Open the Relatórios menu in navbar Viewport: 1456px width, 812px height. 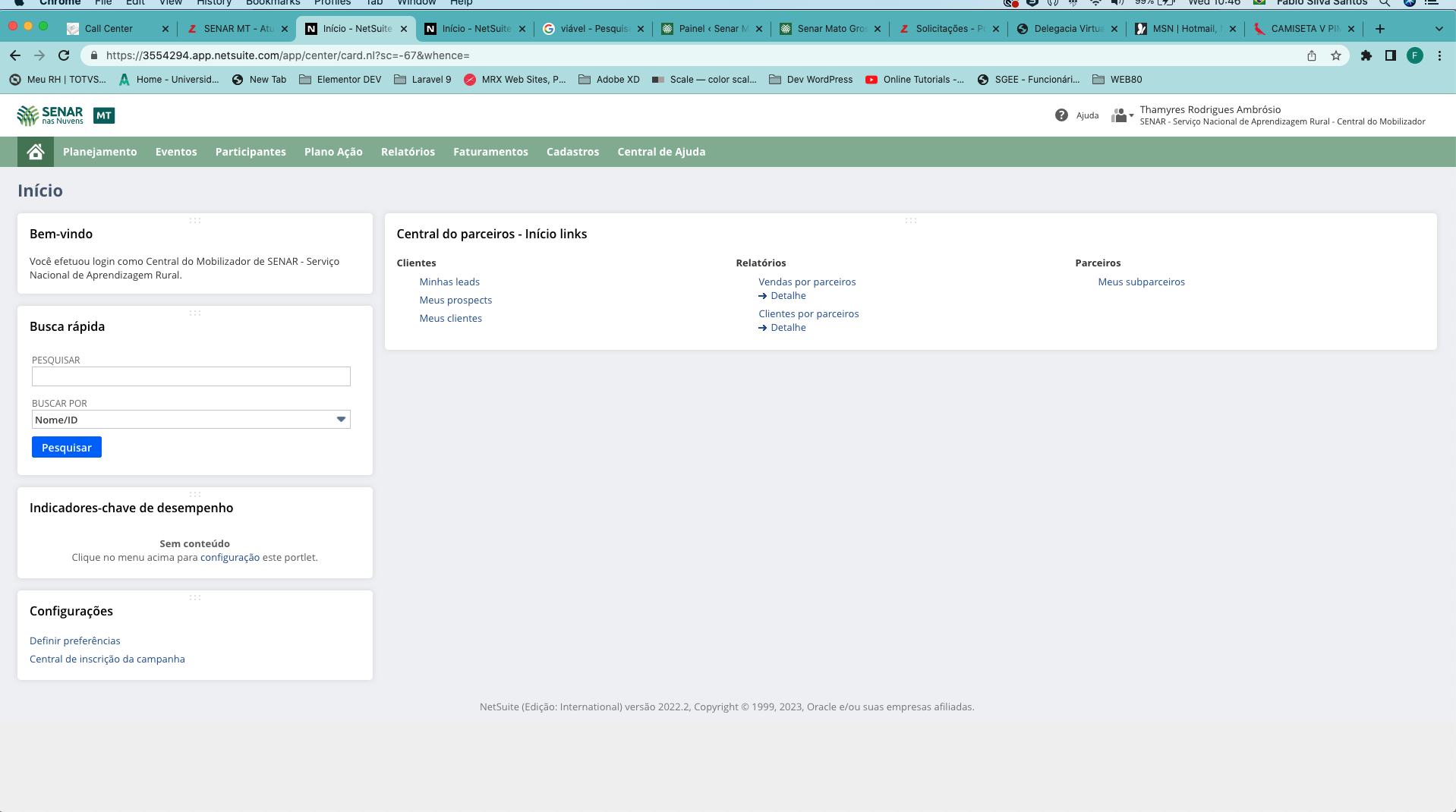pos(408,152)
